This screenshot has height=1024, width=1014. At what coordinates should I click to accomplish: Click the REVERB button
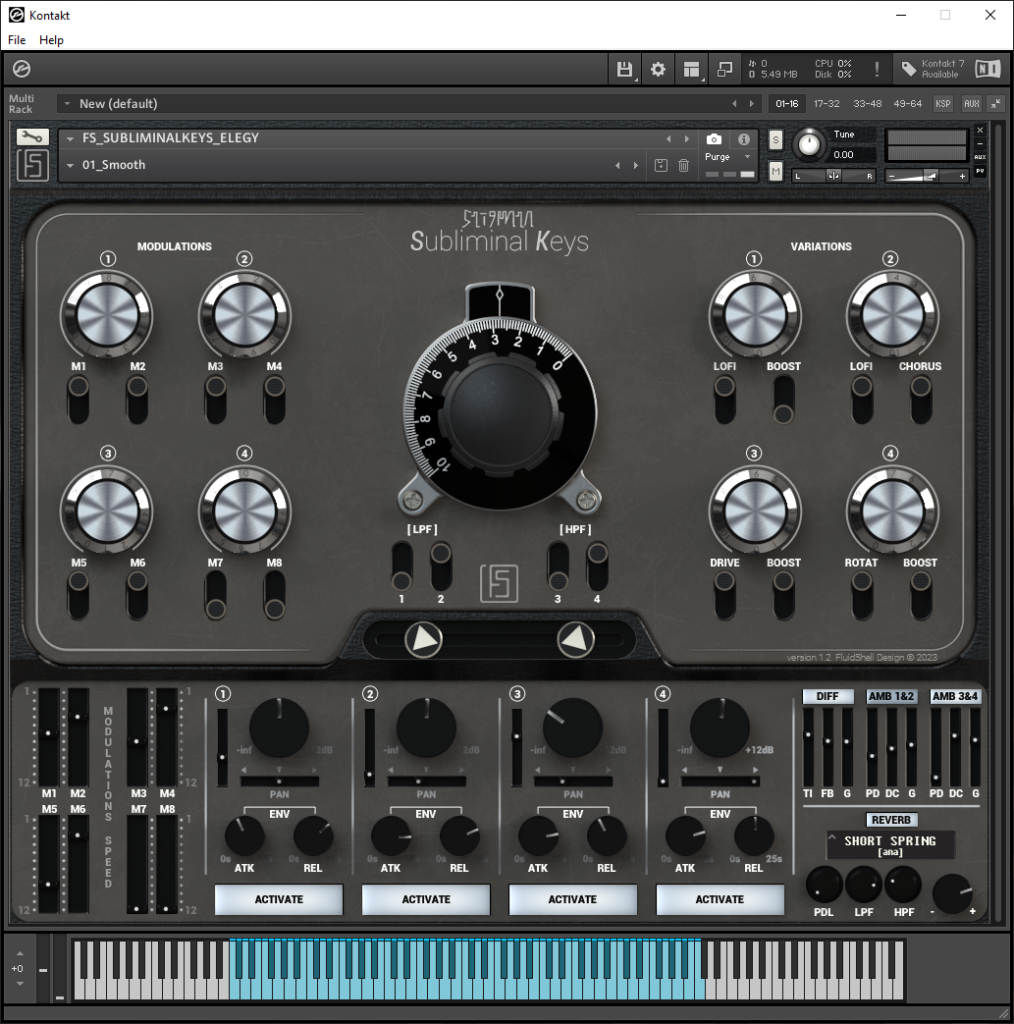coord(891,820)
